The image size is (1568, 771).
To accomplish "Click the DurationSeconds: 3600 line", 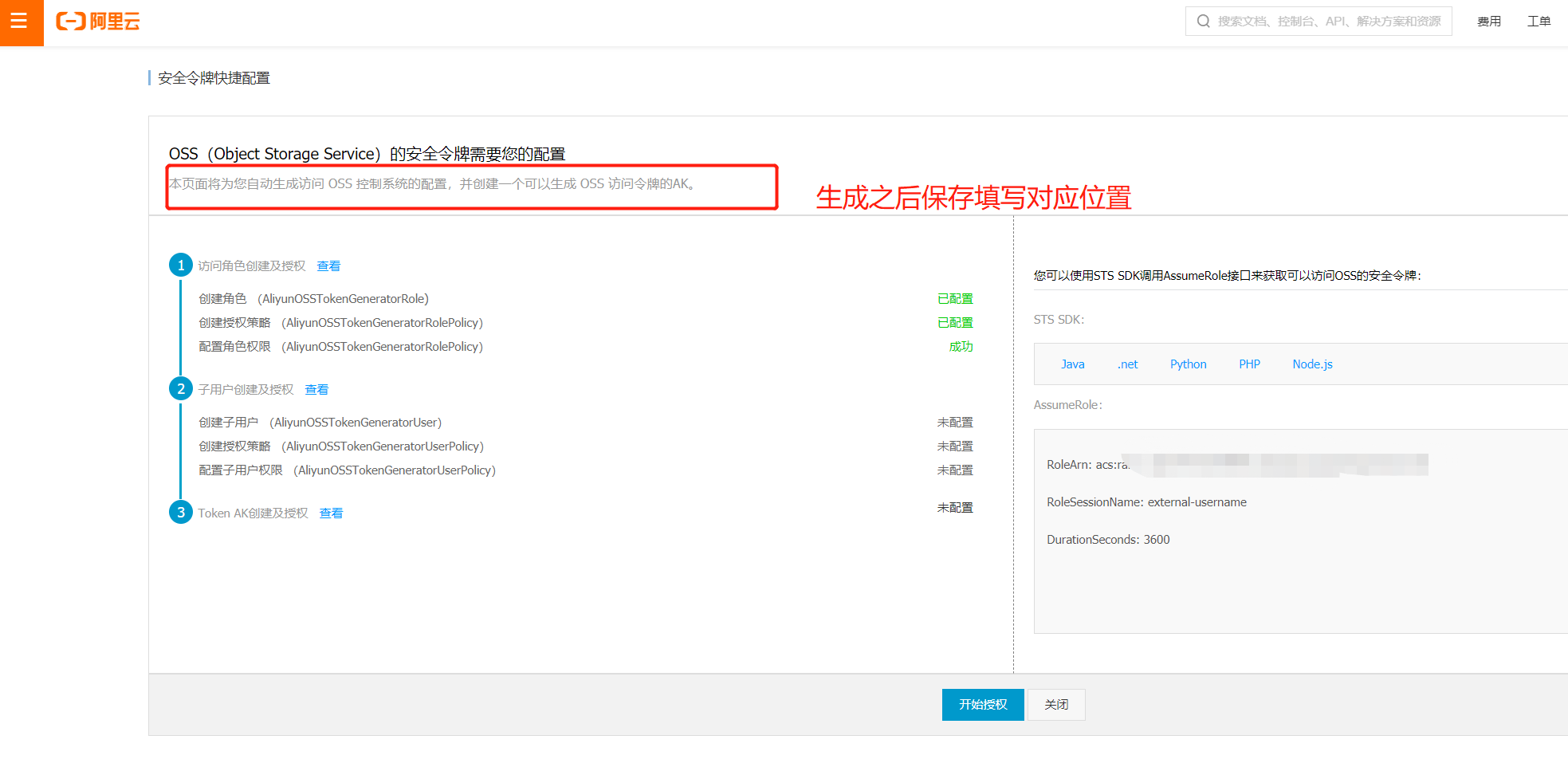I will pyautogui.click(x=1108, y=540).
